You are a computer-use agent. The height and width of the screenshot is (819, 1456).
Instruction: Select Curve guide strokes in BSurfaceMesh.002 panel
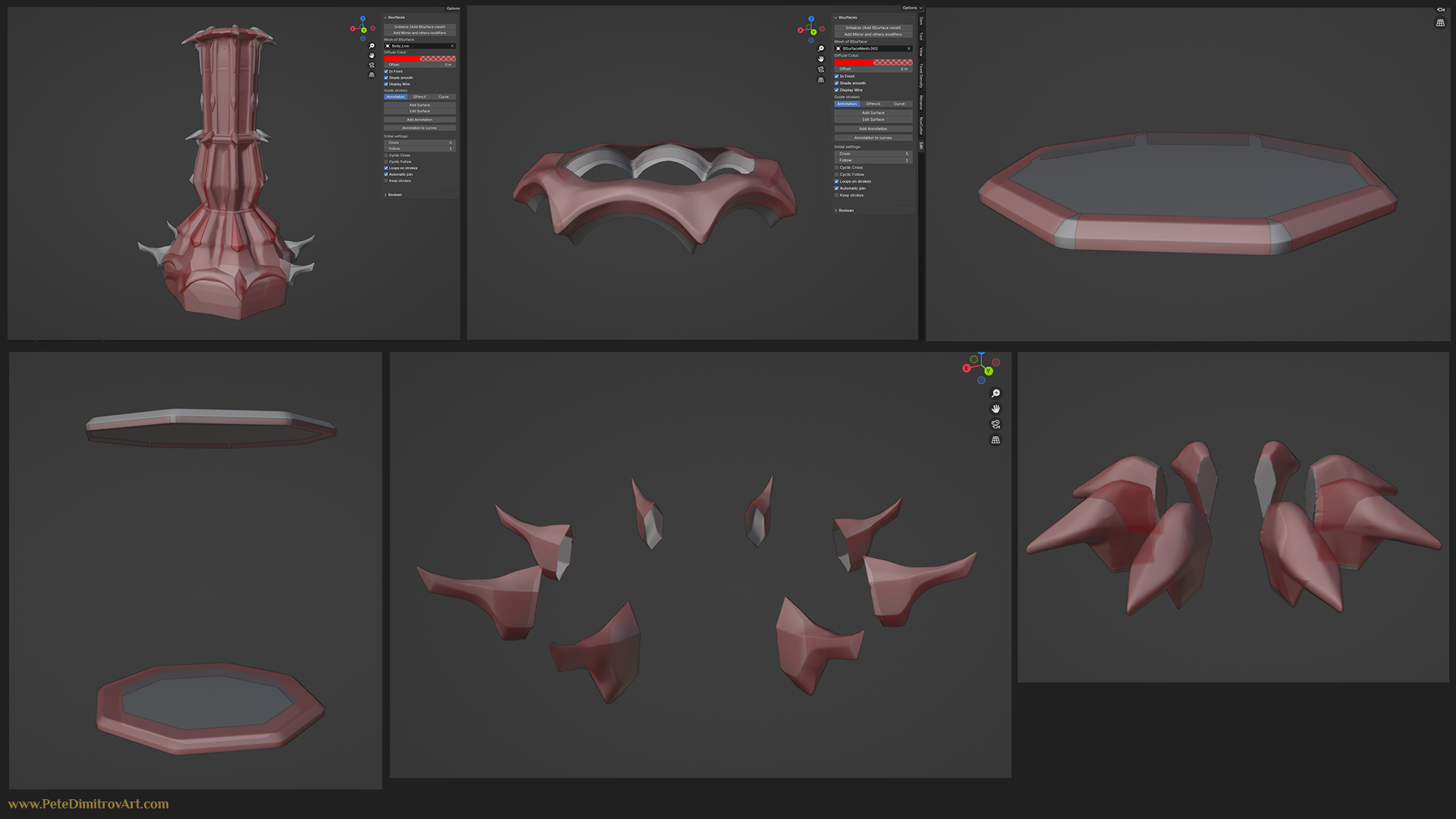899,104
